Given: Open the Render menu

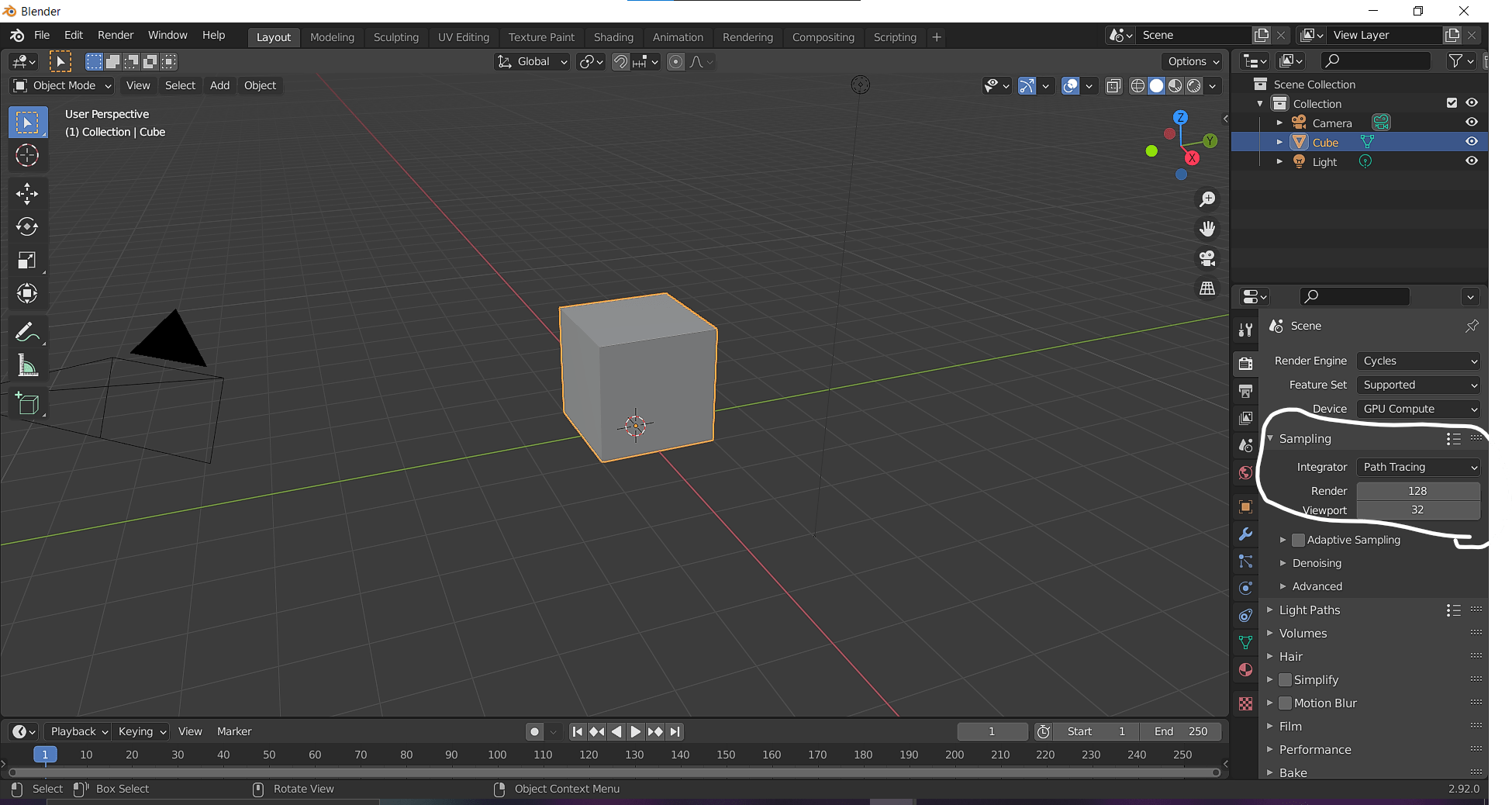Looking at the screenshot, I should tap(115, 35).
